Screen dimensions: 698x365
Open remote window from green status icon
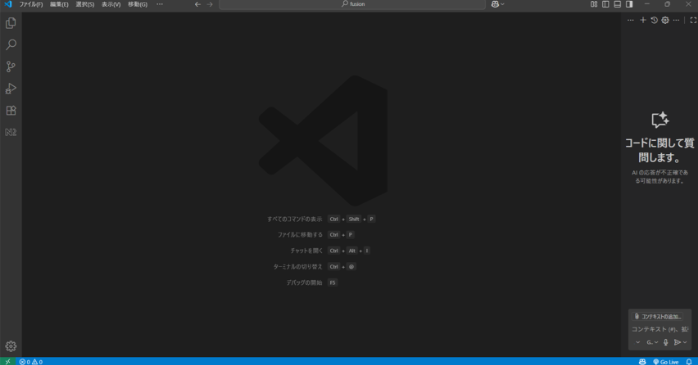click(8, 361)
